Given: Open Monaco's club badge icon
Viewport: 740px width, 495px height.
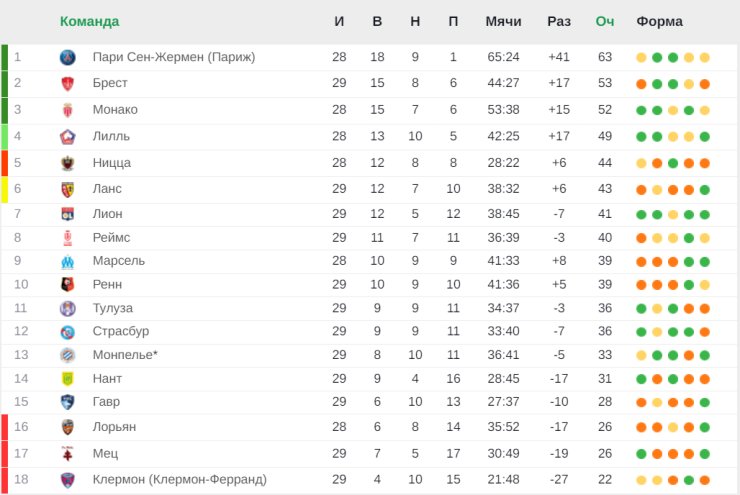Looking at the screenshot, I should (x=67, y=110).
